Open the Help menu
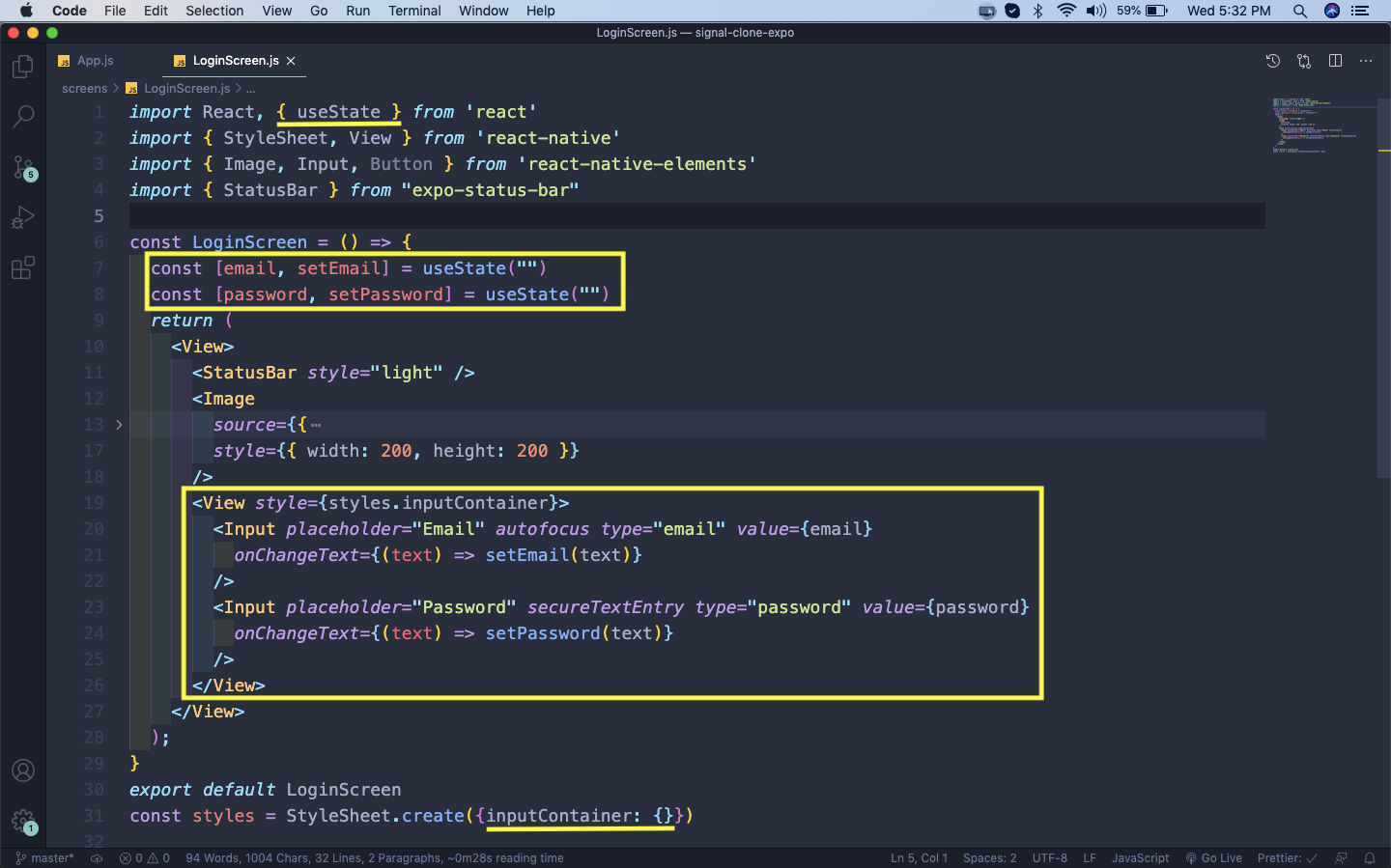The width and height of the screenshot is (1391, 868). click(541, 11)
